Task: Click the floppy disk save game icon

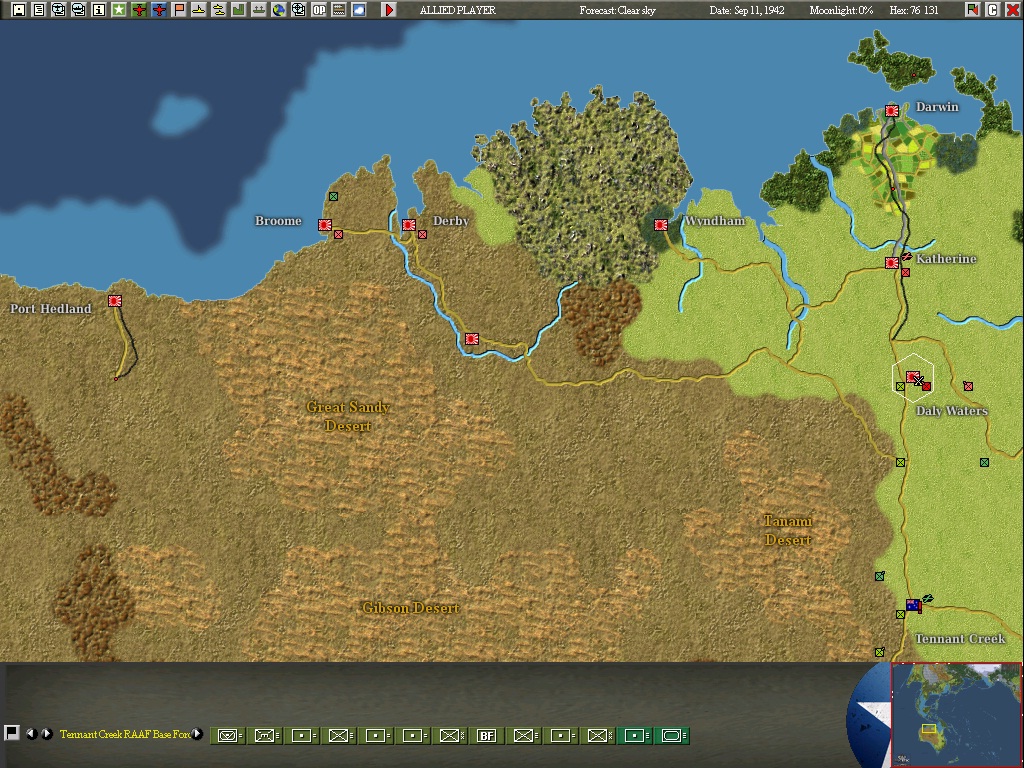Action: pos(18,10)
